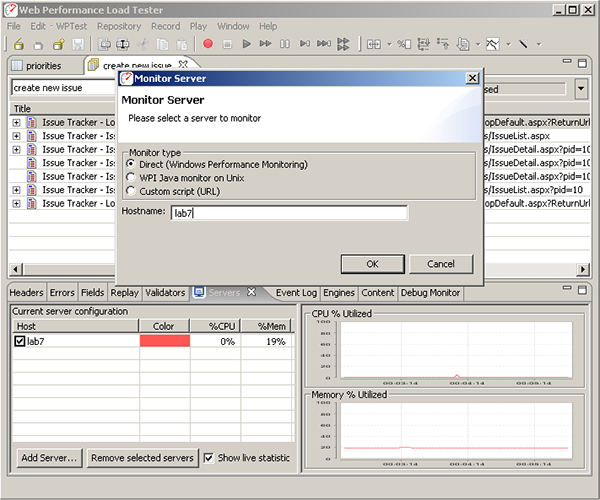Open the File menu
The image size is (600, 500).
coord(14,26)
